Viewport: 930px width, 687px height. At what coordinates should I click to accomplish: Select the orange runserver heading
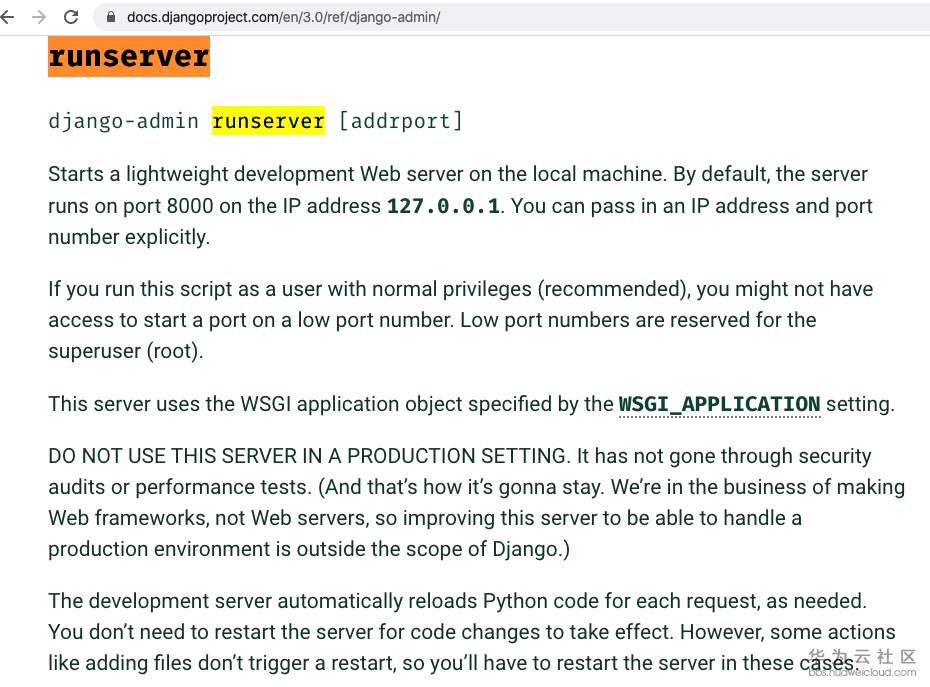pos(129,56)
